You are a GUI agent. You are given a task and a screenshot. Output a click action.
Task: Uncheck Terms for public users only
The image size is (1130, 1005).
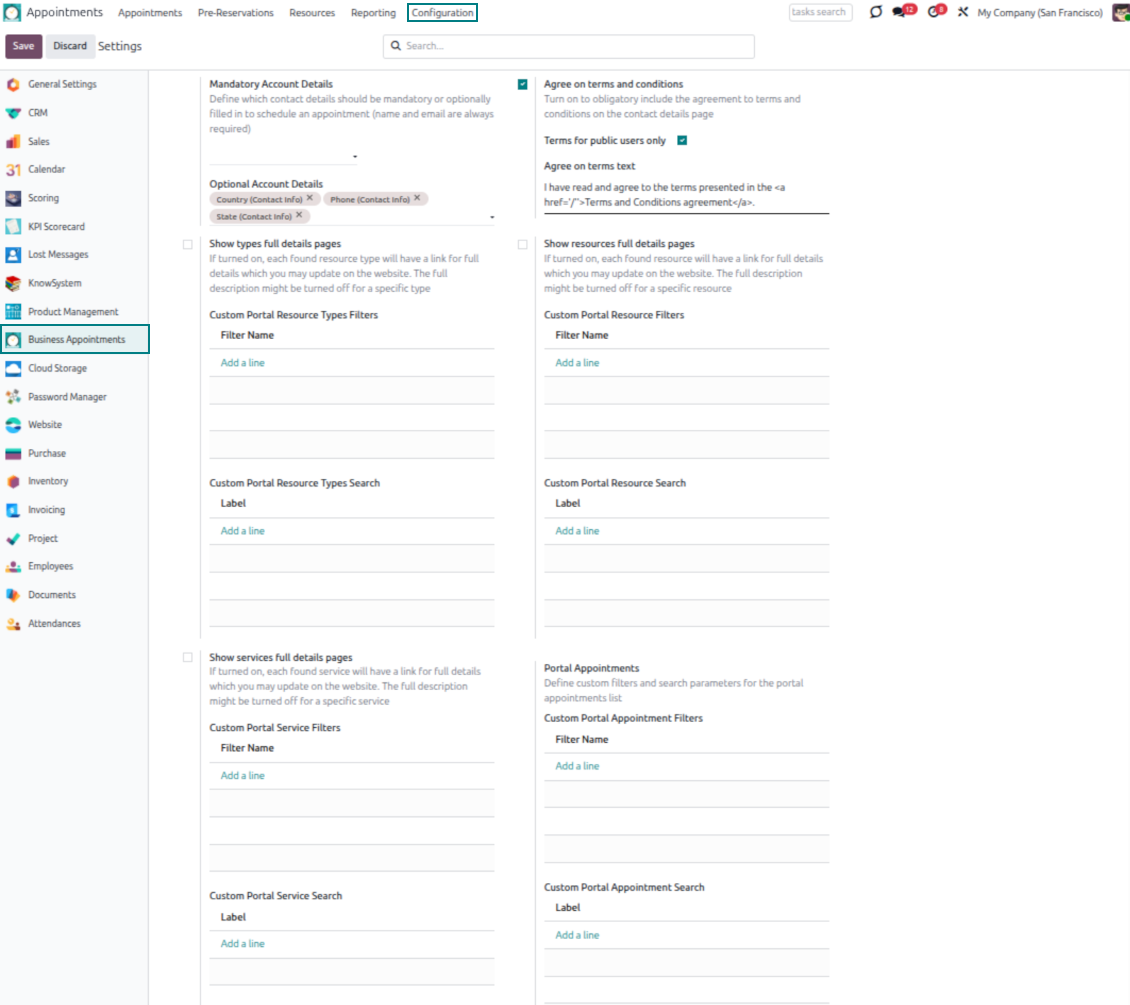[682, 141]
